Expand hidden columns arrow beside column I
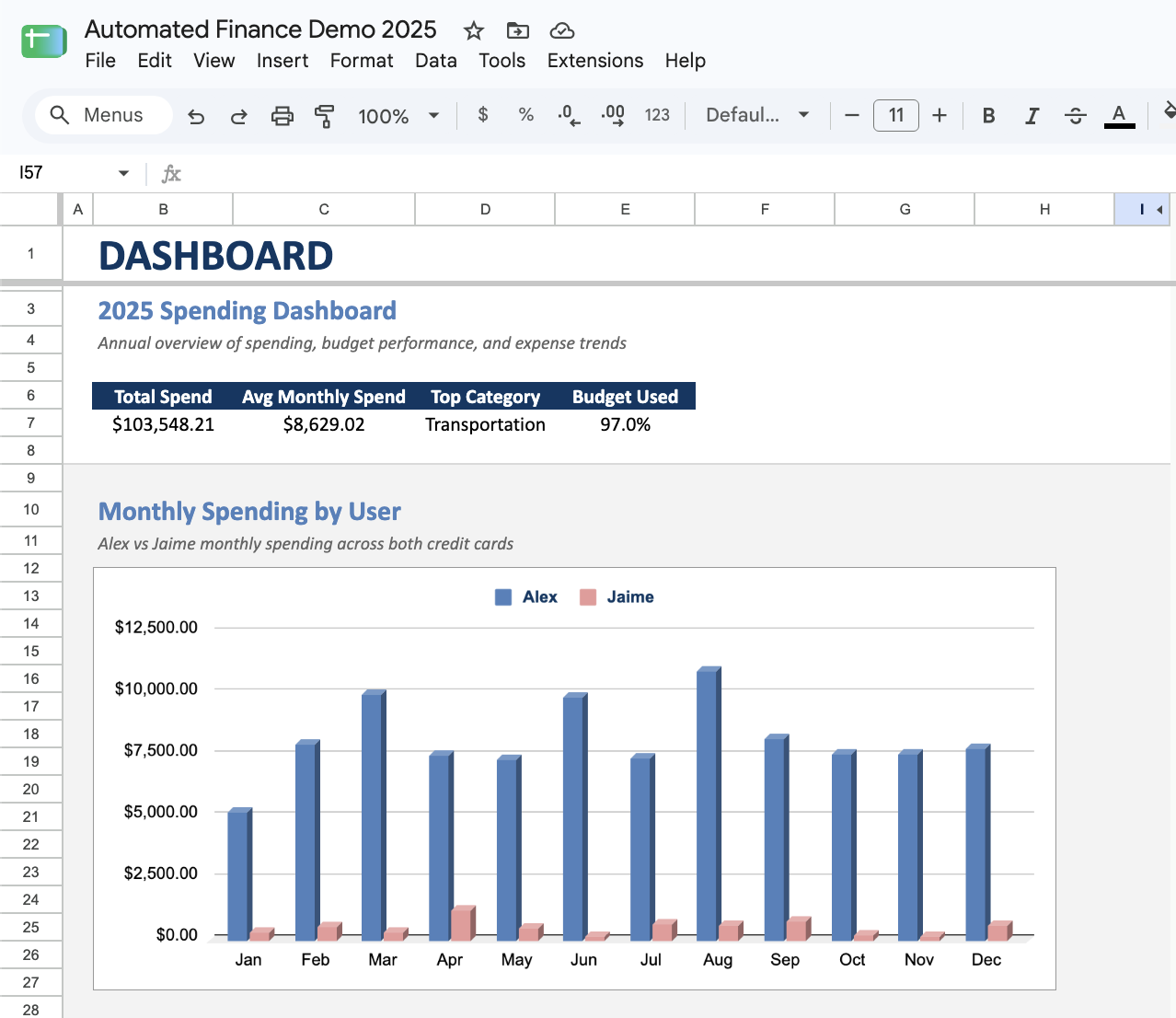Viewport: 1176px width, 1018px height. pos(1160,210)
